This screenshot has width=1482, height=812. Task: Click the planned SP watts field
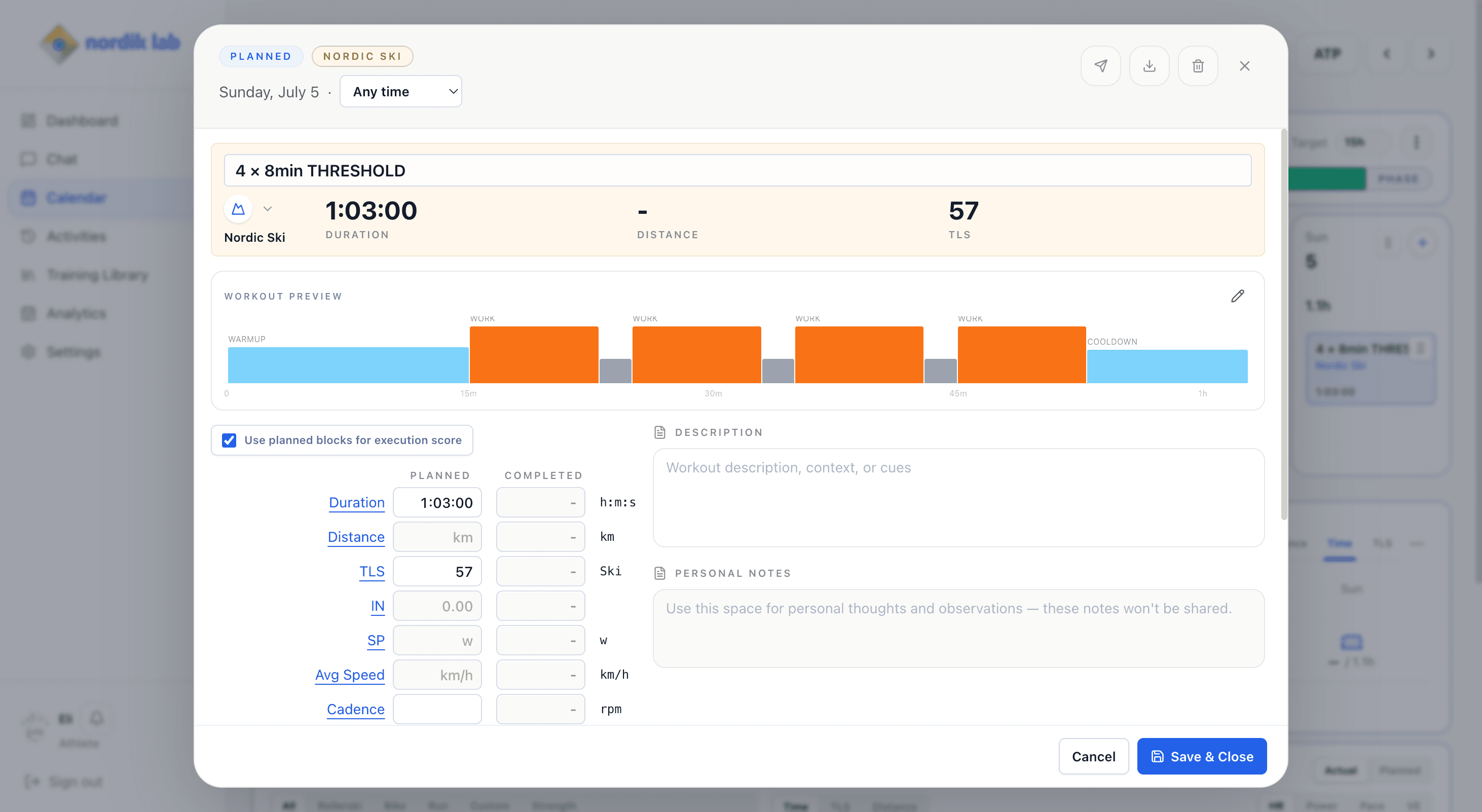point(437,641)
